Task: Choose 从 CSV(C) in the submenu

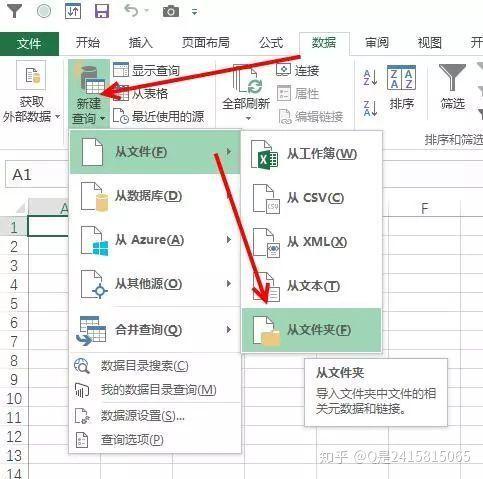Action: click(x=311, y=198)
